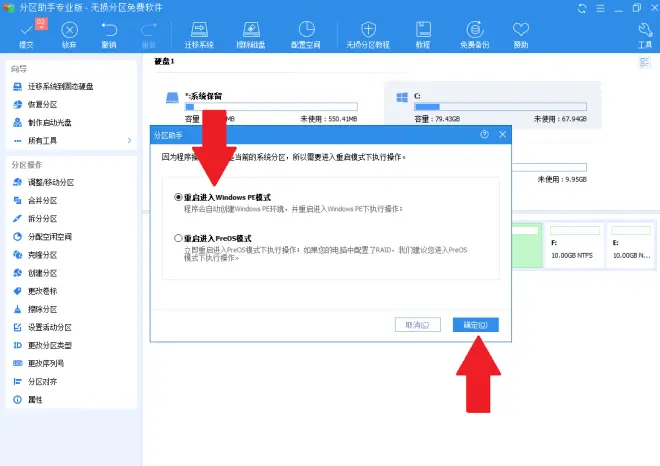This screenshot has width=660, height=466.
Task: Select the 重启进入Windows PE模式 radio button
Action: [x=178, y=197]
